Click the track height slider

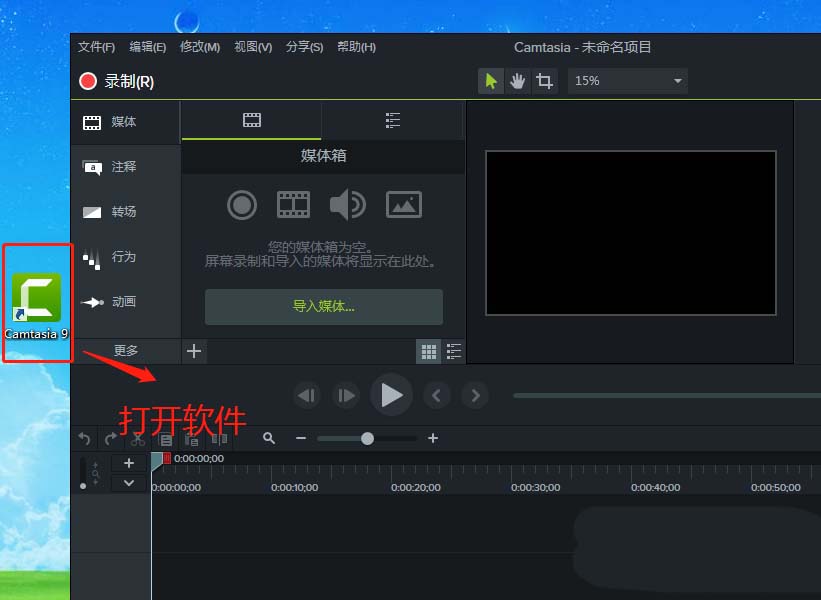pos(83,474)
